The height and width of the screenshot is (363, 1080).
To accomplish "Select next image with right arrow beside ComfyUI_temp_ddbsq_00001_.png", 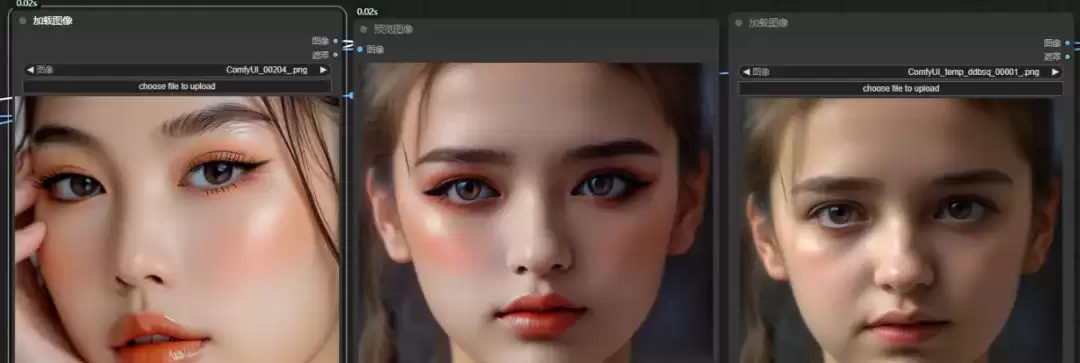I will point(1055,72).
